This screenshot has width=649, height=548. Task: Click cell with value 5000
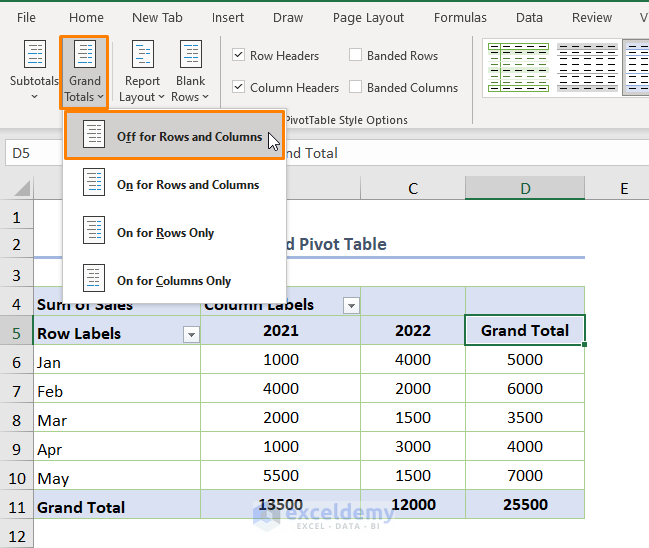click(x=525, y=359)
